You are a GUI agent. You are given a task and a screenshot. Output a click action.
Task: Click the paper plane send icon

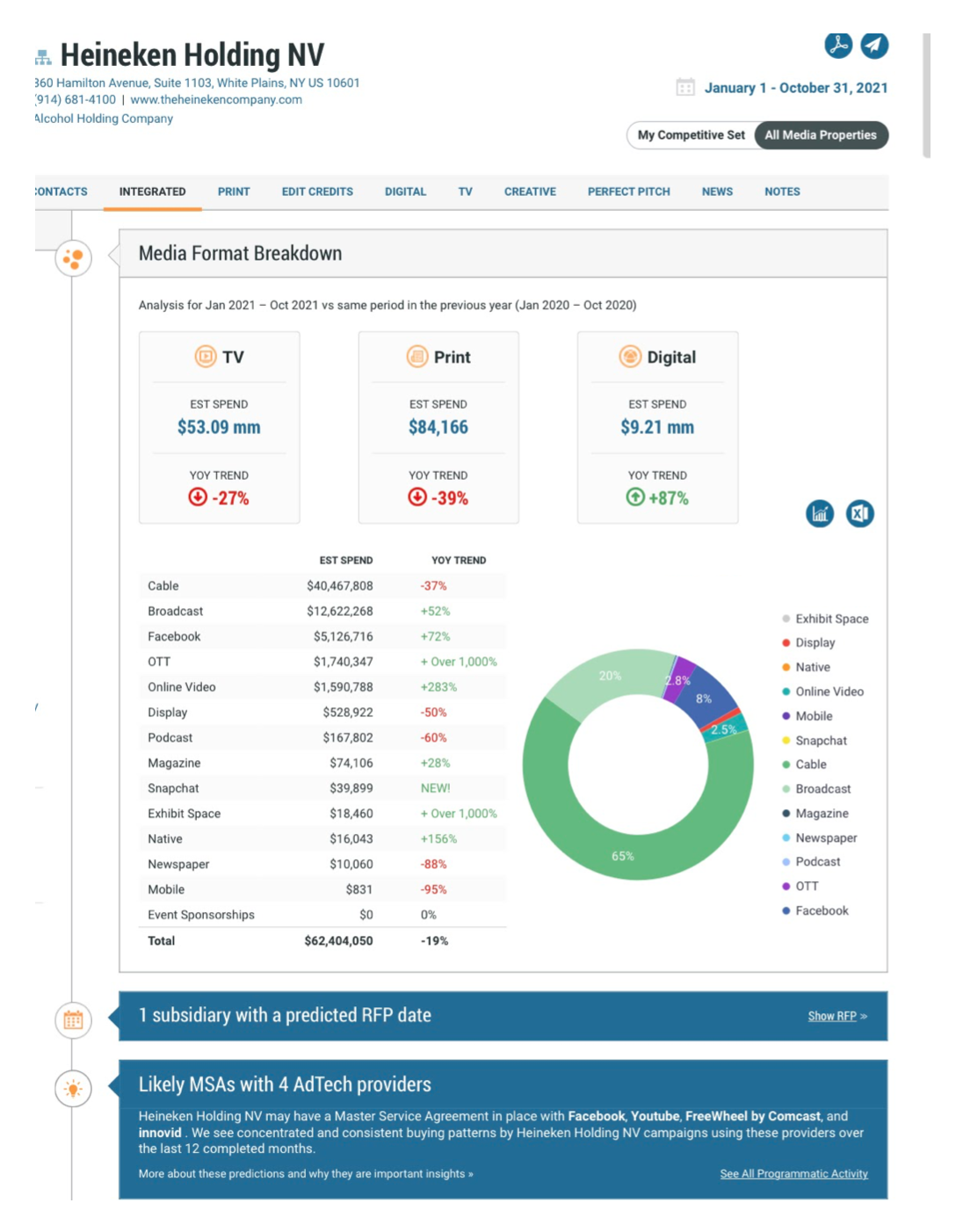click(874, 45)
